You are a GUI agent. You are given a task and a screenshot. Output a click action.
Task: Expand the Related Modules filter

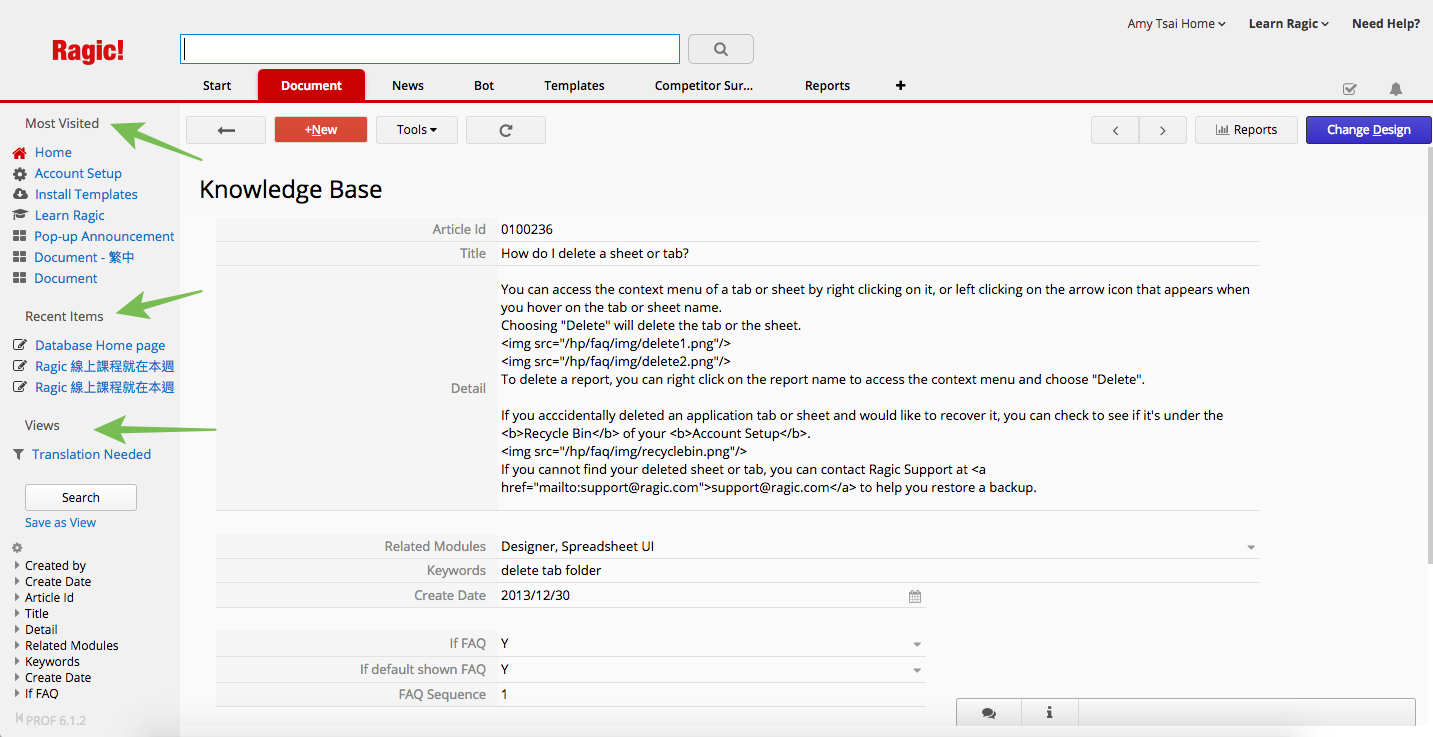pyautogui.click(x=18, y=645)
